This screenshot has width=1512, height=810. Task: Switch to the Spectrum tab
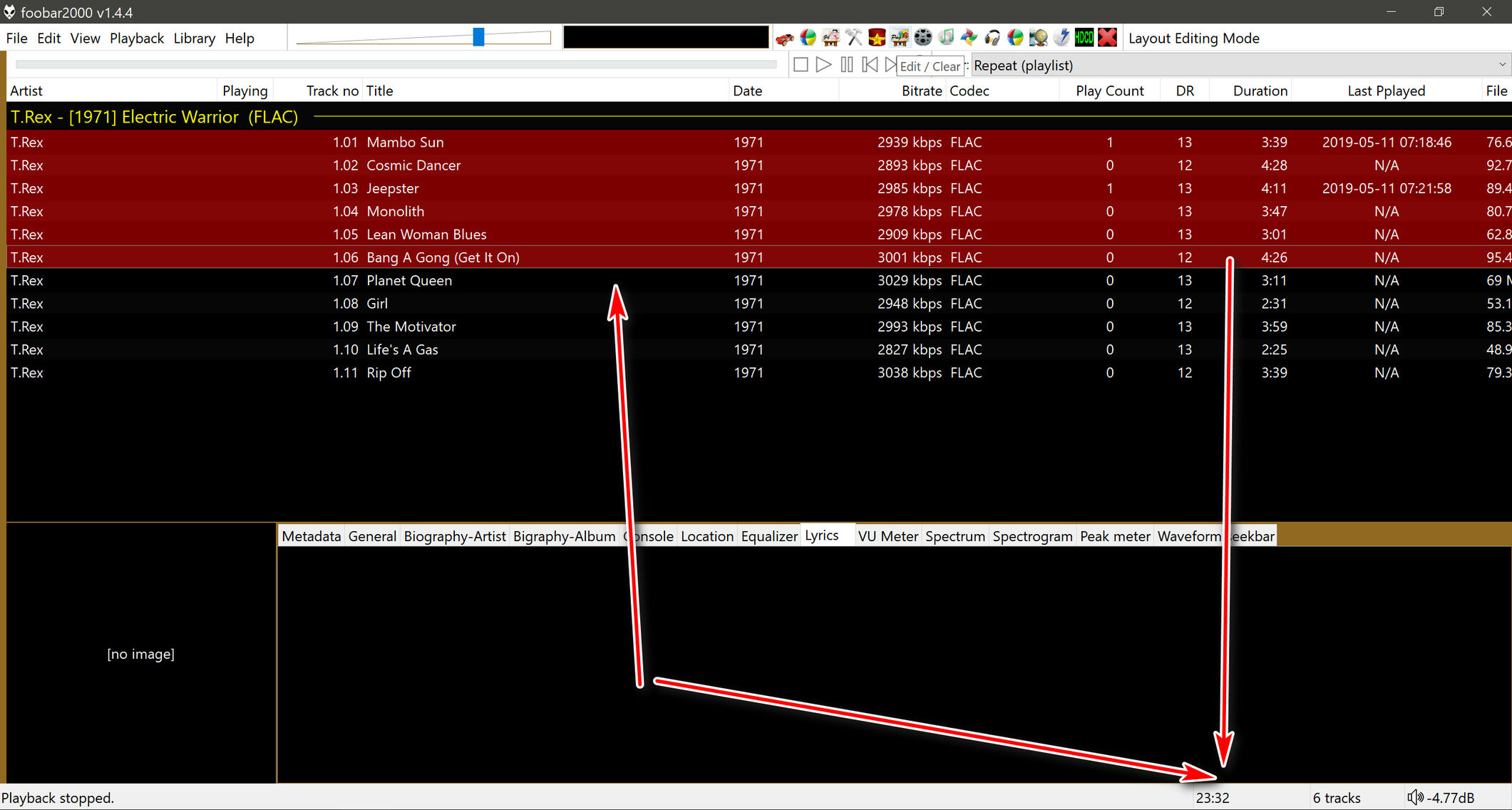[x=955, y=536]
